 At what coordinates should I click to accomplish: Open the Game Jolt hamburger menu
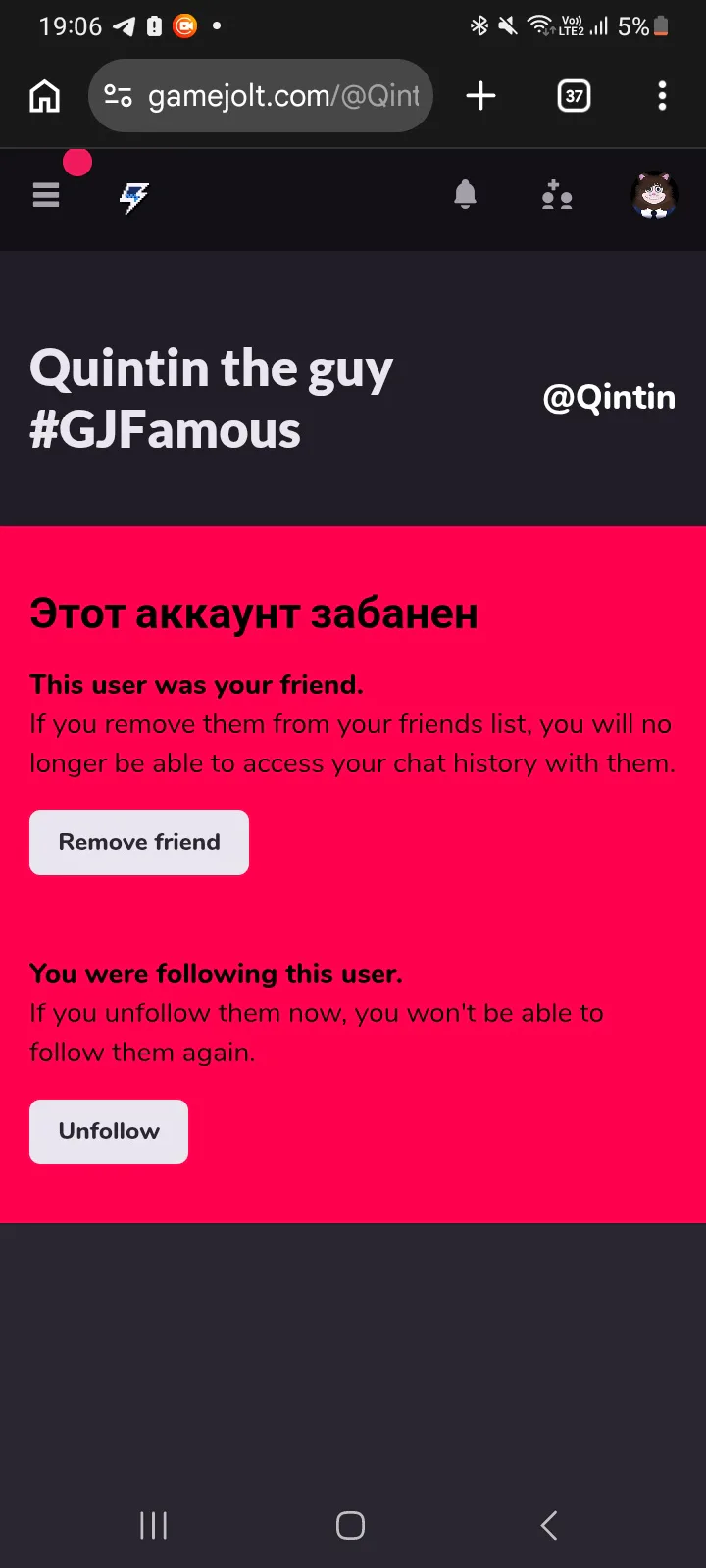46,196
